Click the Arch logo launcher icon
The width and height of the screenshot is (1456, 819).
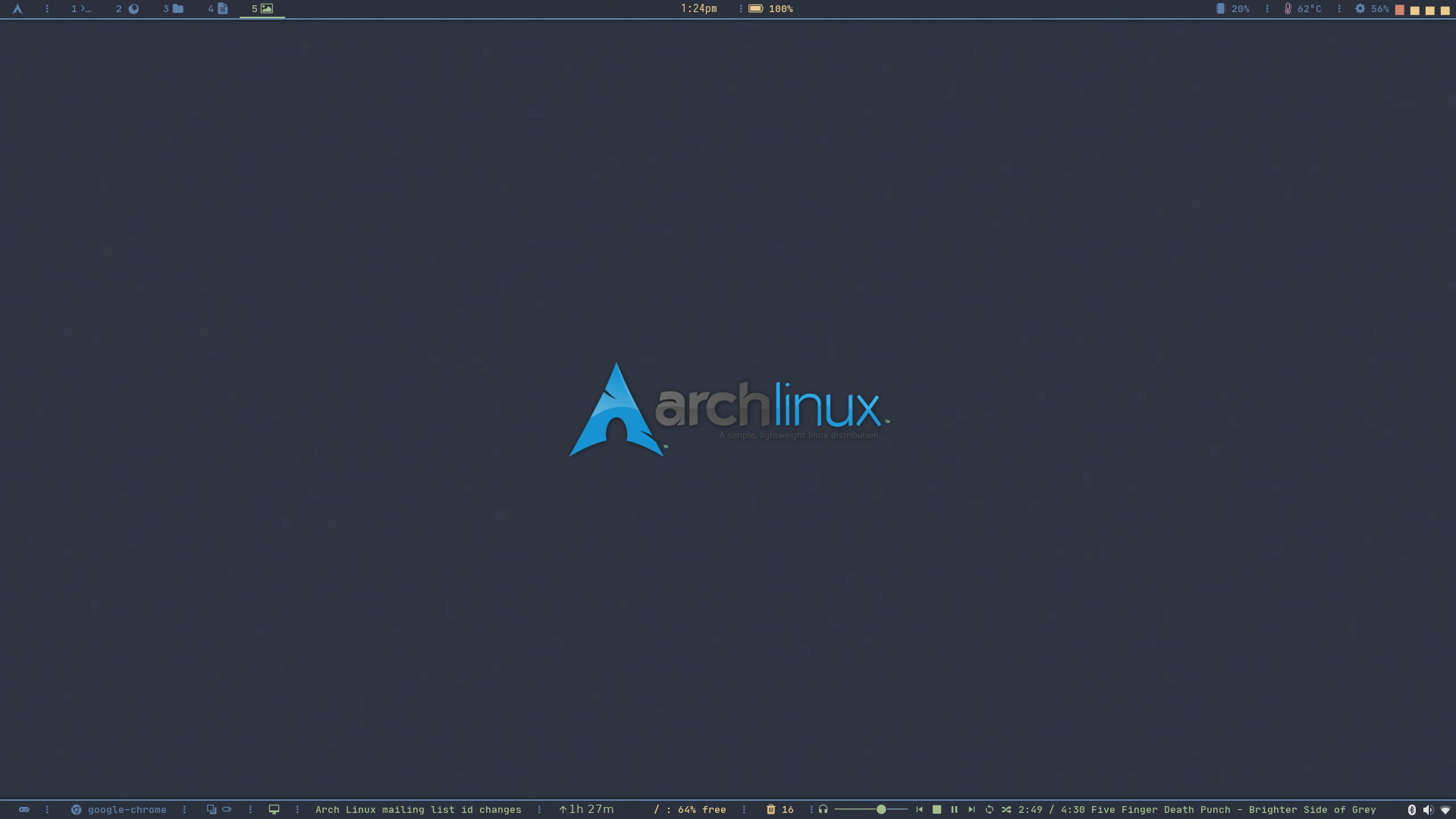[17, 9]
